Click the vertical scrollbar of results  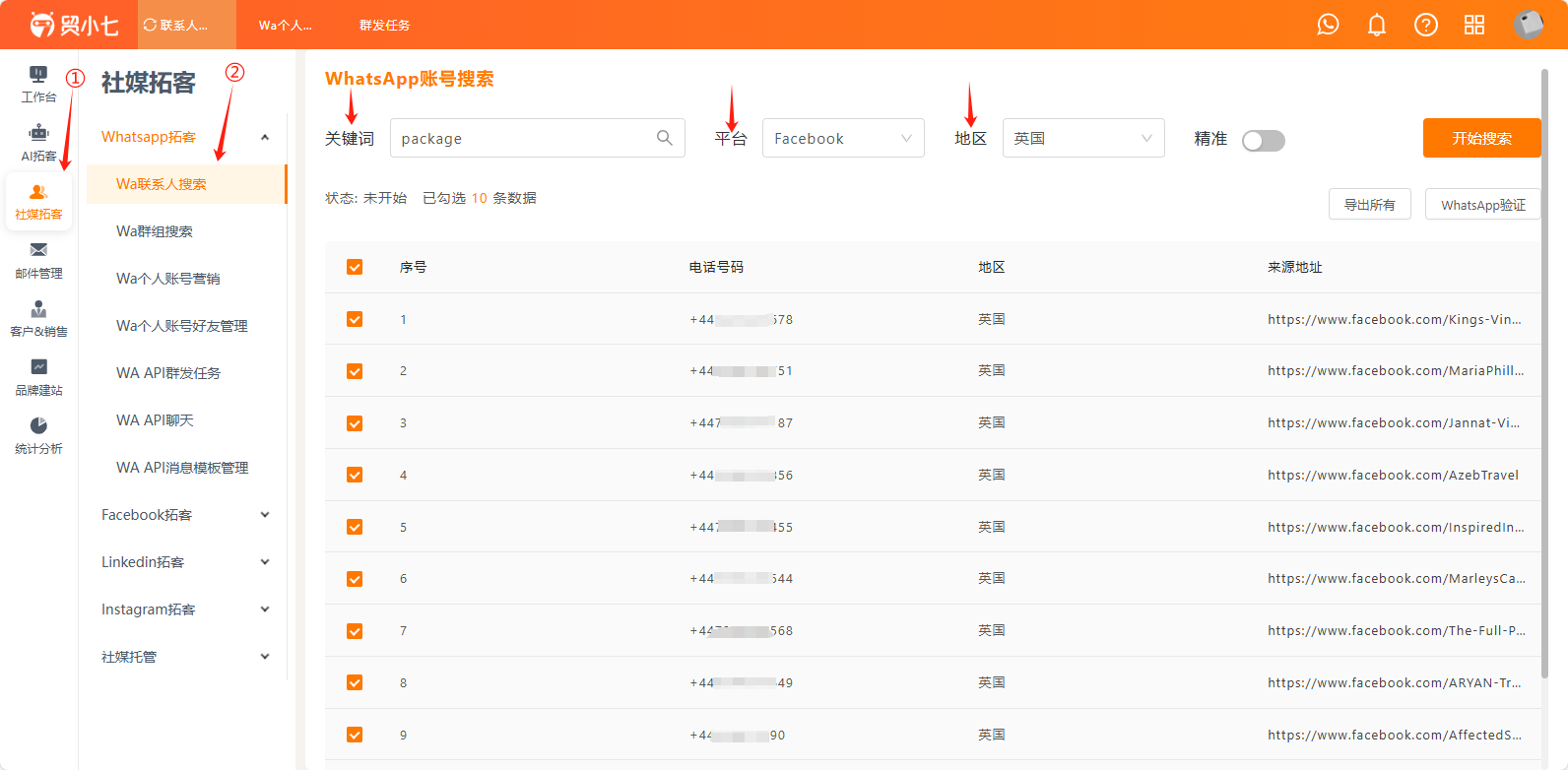coord(1545,374)
